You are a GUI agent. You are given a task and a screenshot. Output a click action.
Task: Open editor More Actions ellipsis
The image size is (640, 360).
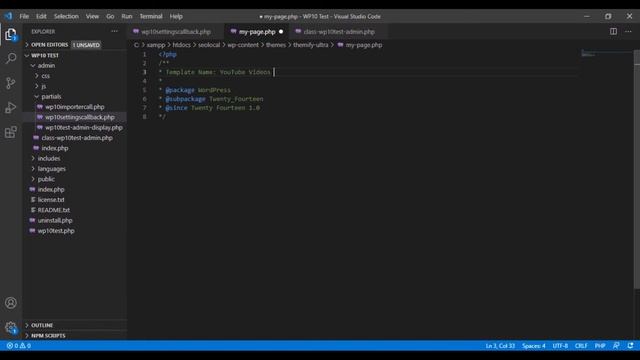[x=628, y=31]
